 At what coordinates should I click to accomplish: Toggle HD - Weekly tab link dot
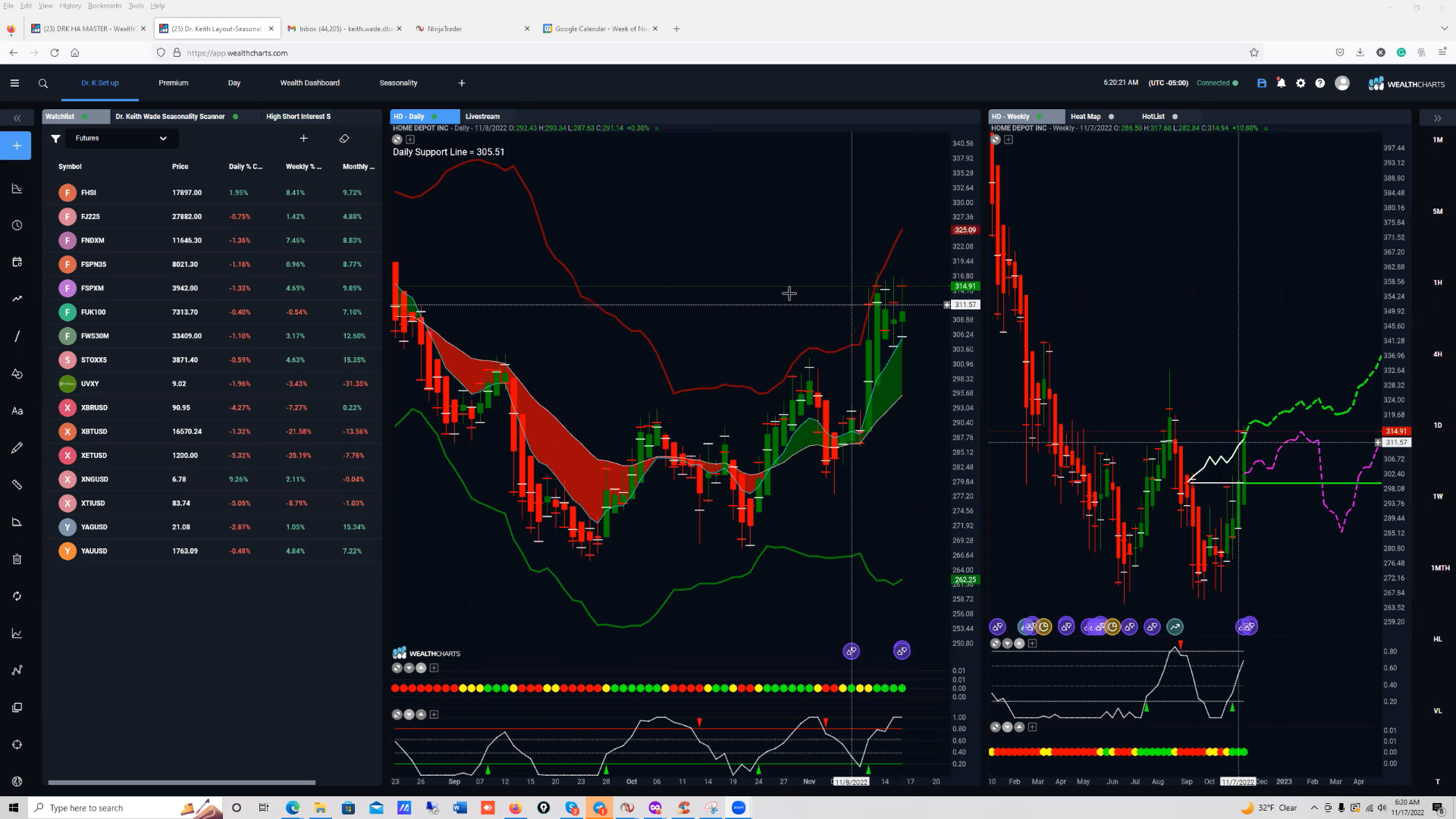point(1040,117)
